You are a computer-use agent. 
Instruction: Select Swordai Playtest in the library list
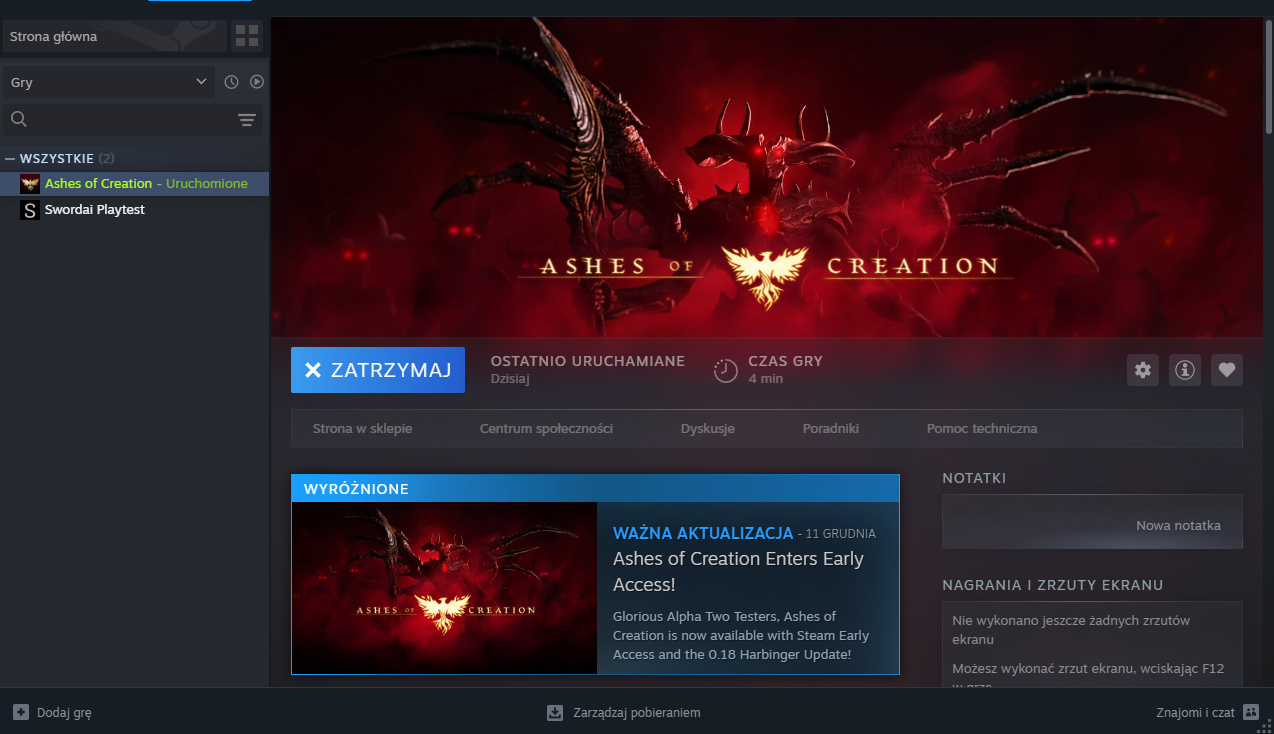point(95,210)
